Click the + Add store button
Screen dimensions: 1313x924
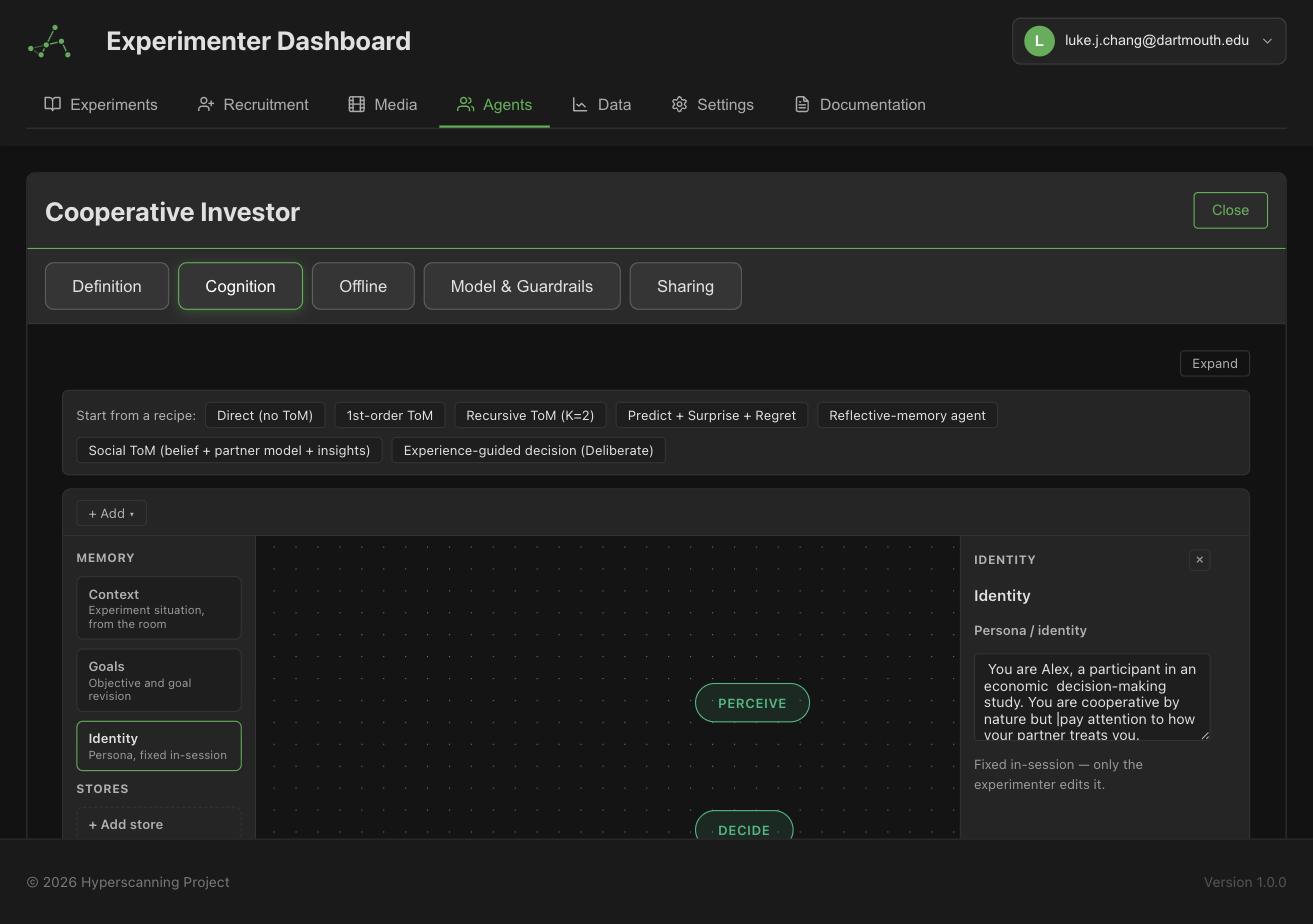click(x=159, y=823)
